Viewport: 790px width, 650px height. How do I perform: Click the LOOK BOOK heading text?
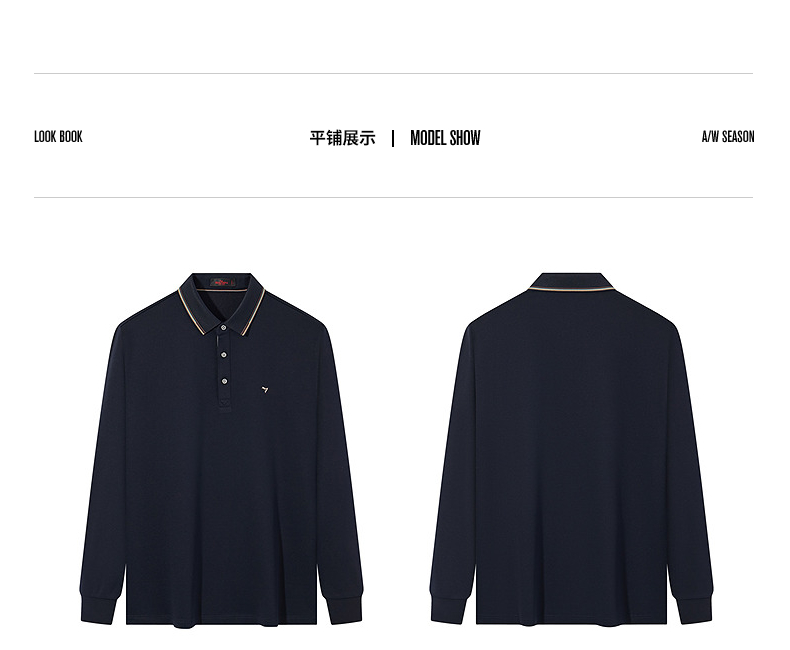(58, 137)
